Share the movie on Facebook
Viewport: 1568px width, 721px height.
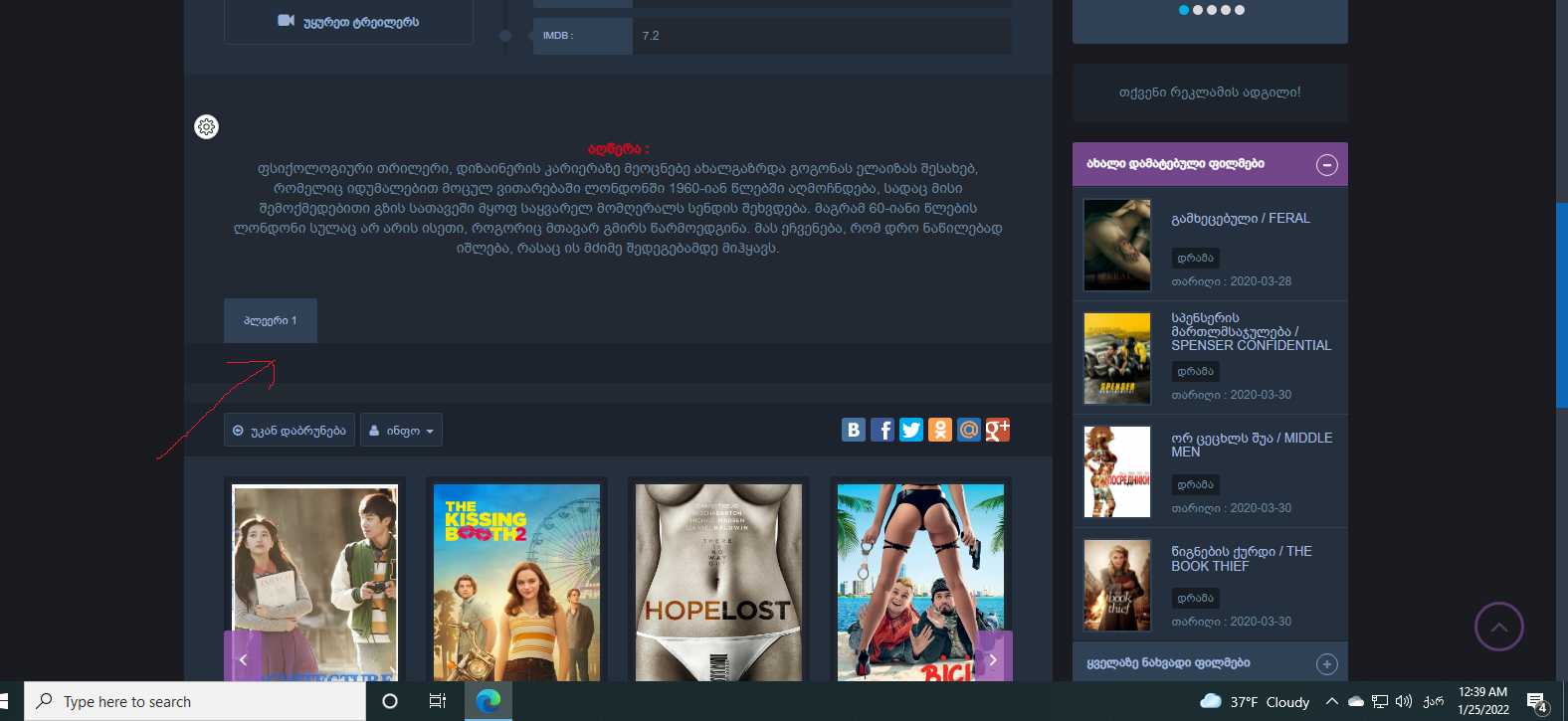tap(882, 430)
